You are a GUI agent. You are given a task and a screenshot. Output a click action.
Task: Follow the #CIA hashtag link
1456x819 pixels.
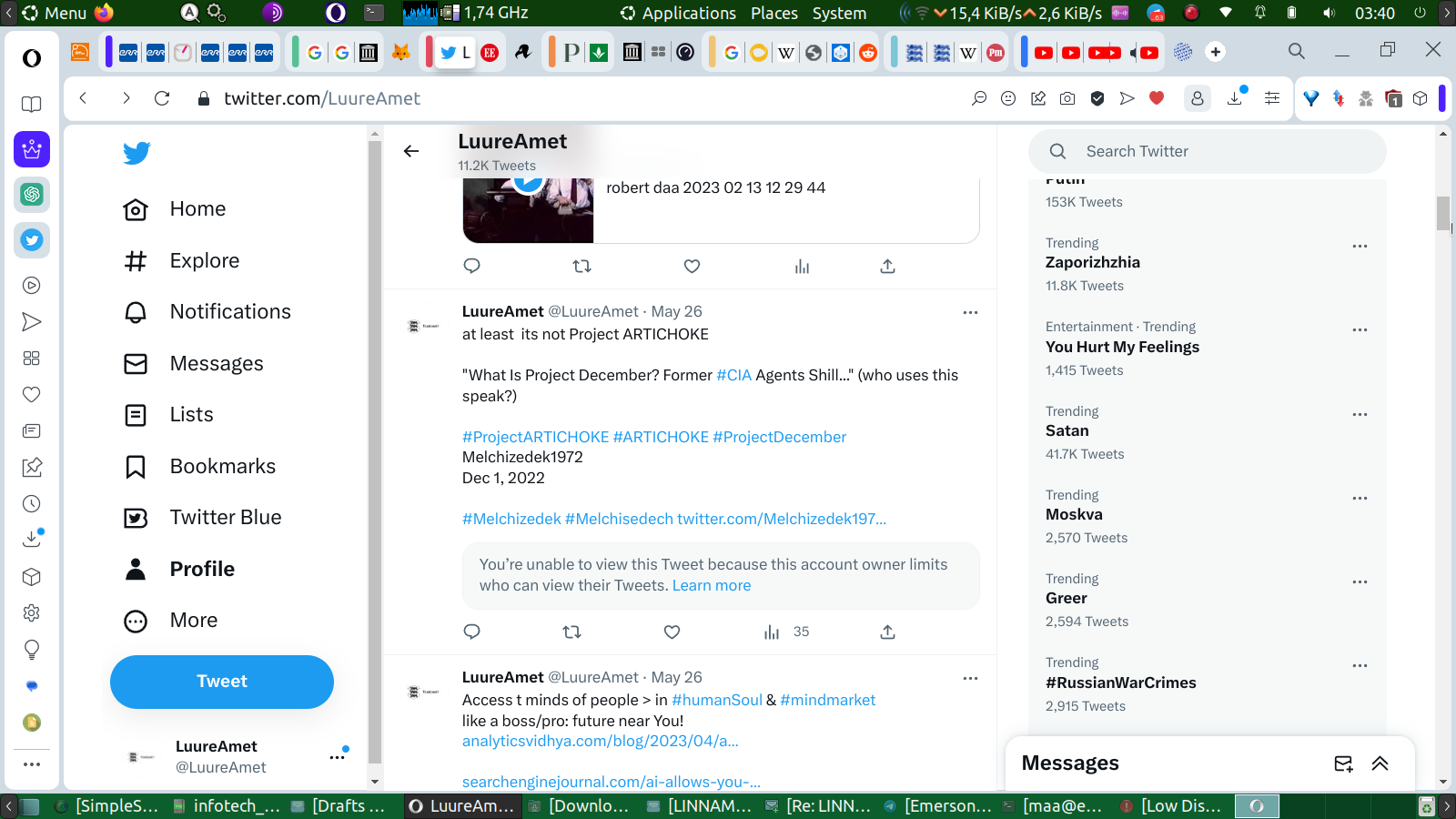pos(733,375)
